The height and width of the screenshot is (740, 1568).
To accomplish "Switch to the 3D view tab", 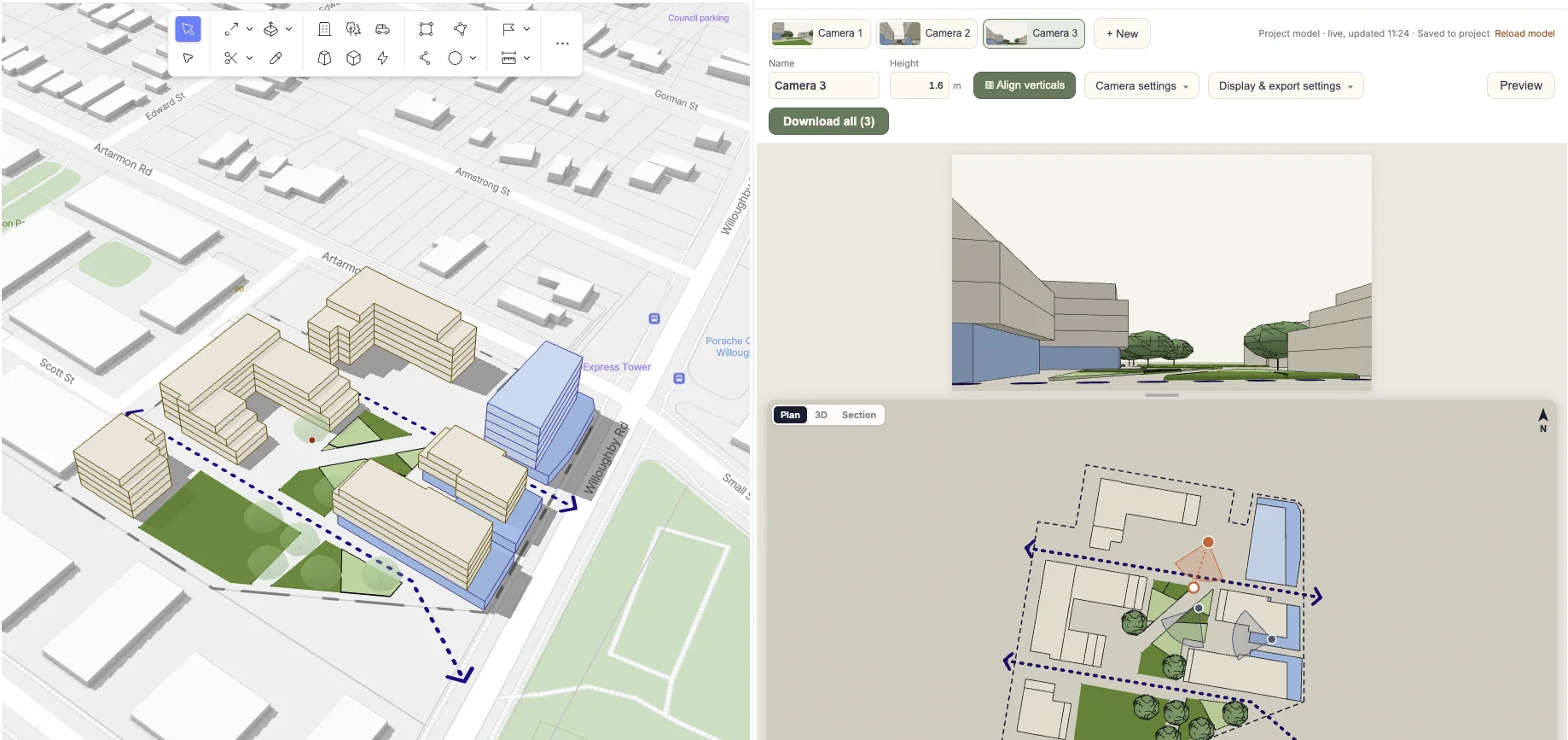I will [x=821, y=415].
